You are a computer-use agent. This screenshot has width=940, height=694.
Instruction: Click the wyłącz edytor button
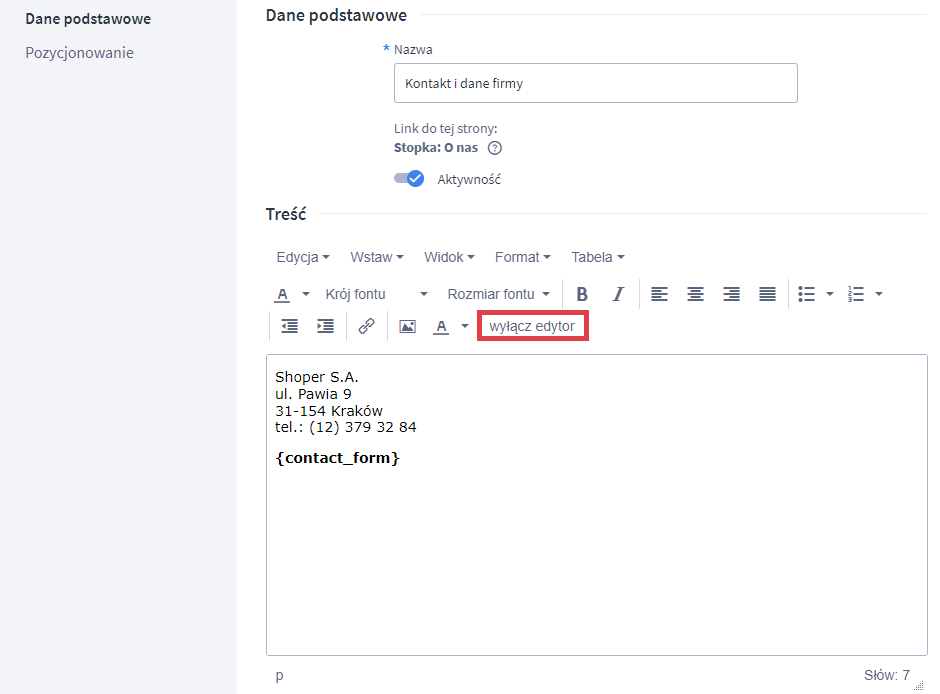point(532,326)
